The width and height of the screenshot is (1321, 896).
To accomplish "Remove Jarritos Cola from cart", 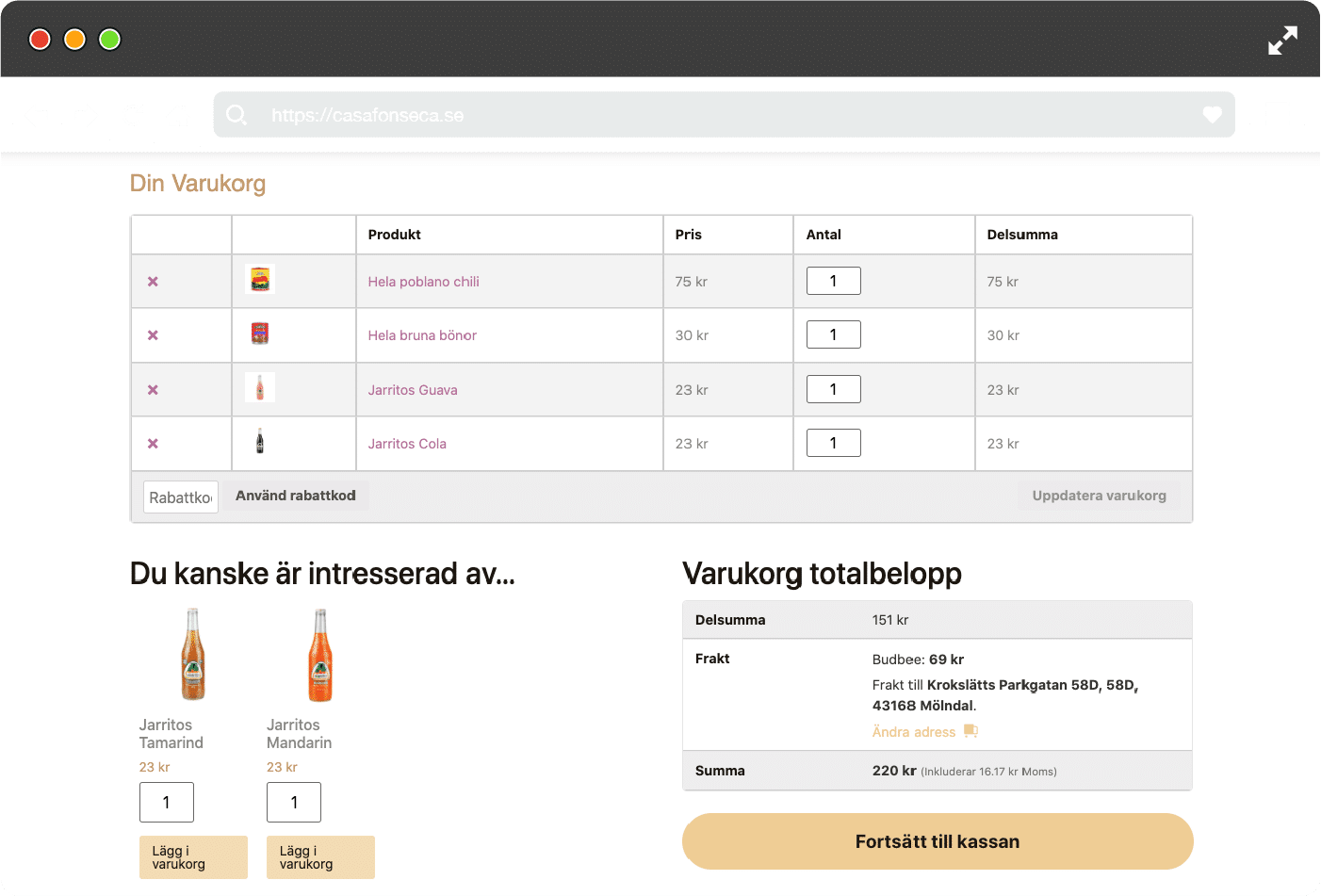I will pyautogui.click(x=153, y=444).
